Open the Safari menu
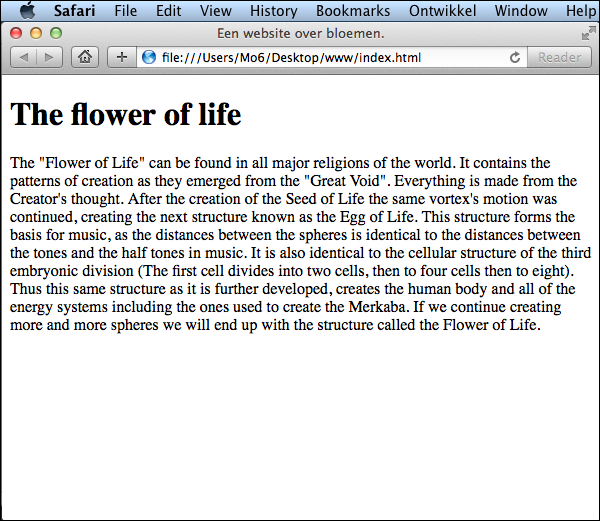 76,11
